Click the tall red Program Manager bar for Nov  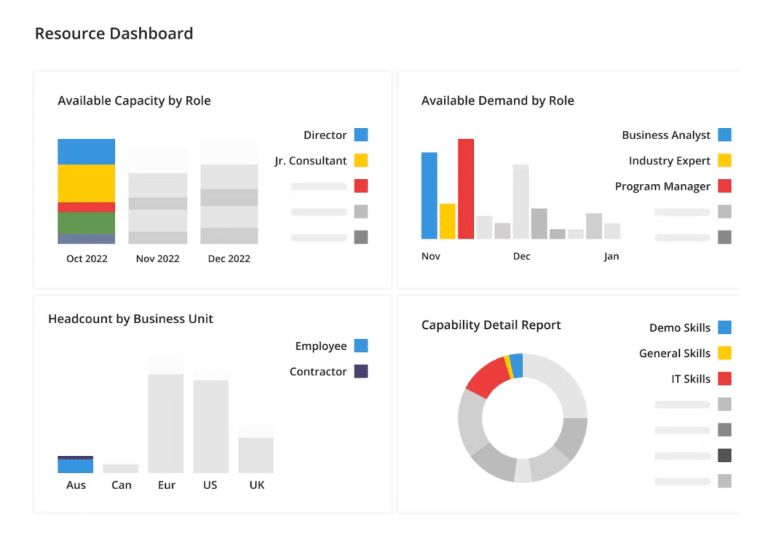[x=466, y=189]
